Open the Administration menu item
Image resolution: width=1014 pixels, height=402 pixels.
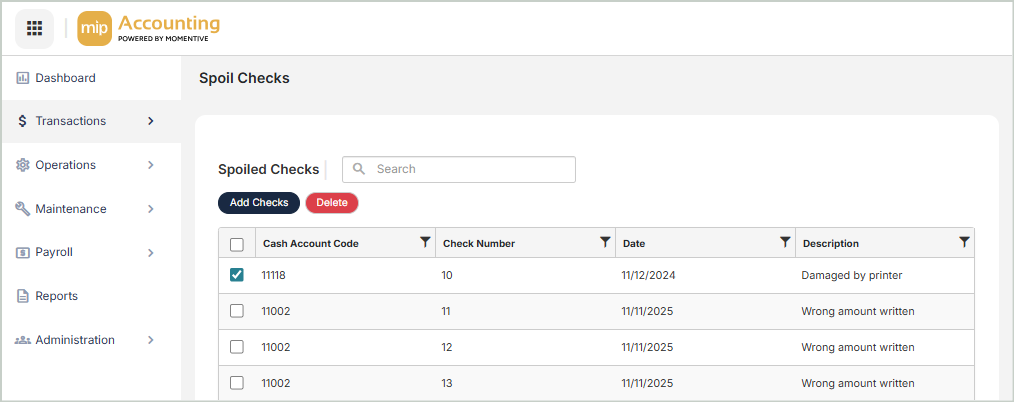point(75,340)
